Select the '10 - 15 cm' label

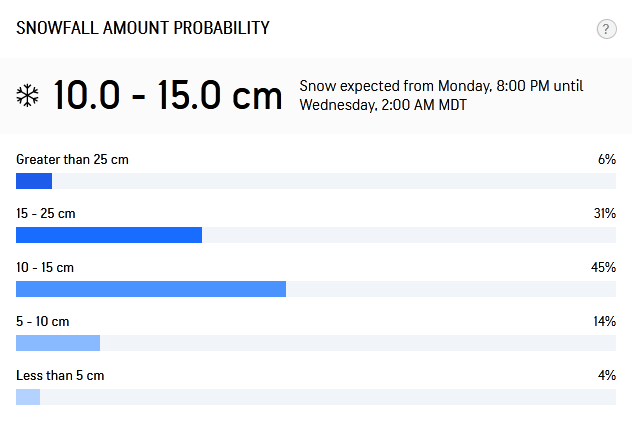(45, 268)
